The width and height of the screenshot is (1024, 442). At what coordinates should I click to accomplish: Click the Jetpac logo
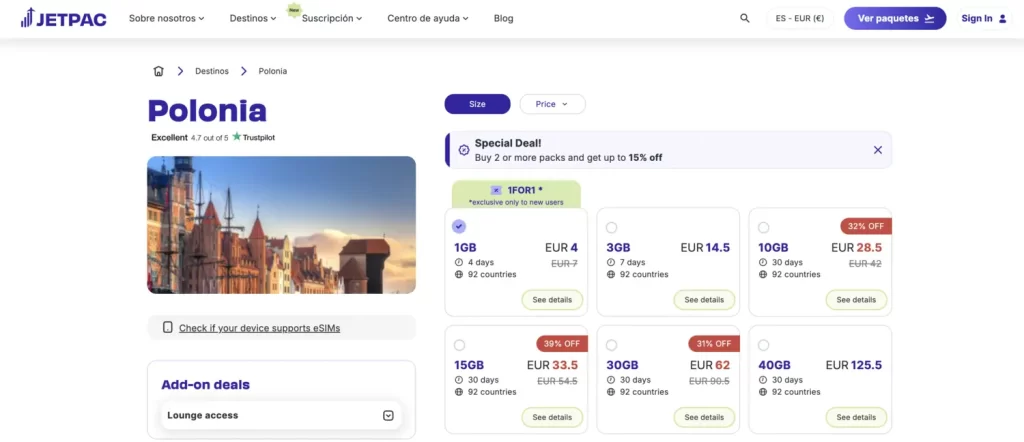coord(63,18)
